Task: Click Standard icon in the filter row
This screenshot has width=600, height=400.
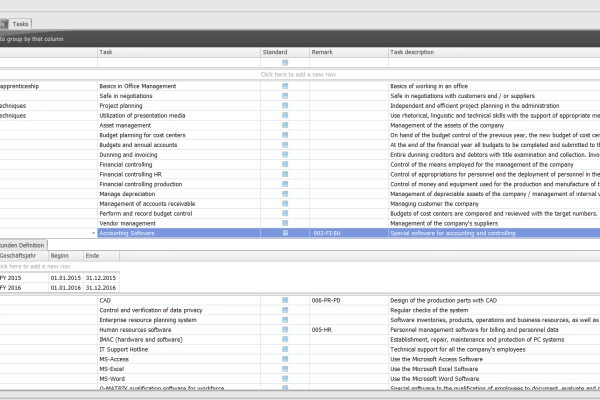Action: pos(285,62)
